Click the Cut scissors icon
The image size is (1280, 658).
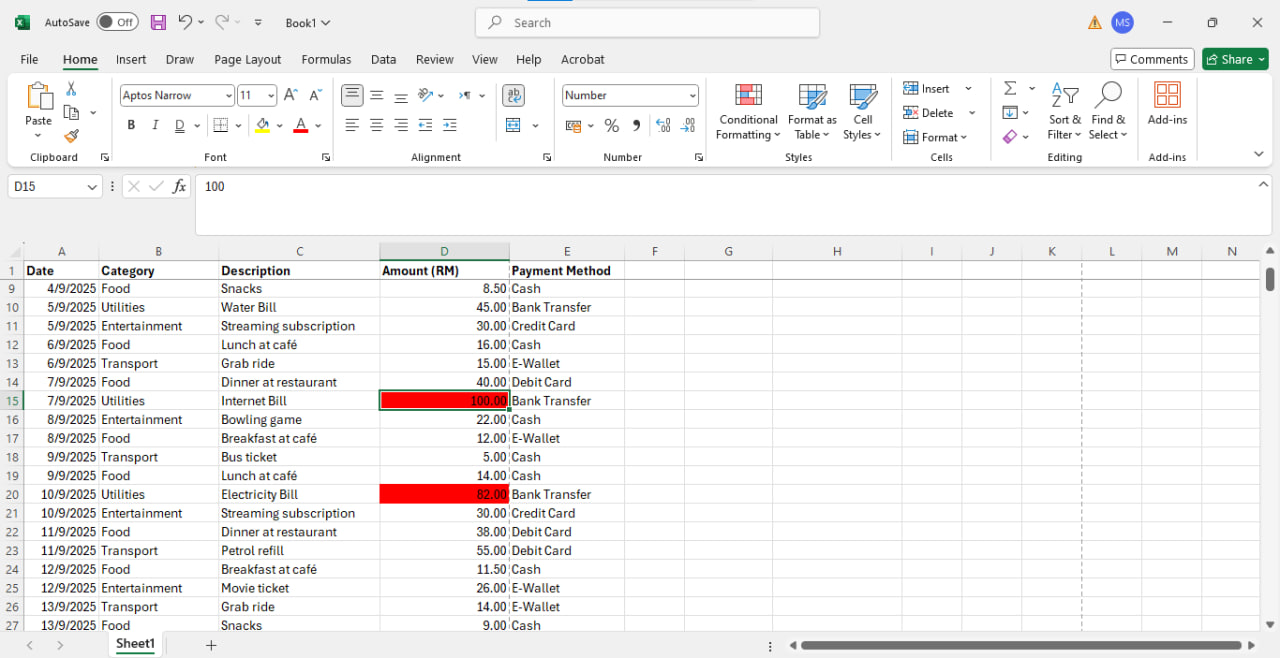tap(71, 89)
